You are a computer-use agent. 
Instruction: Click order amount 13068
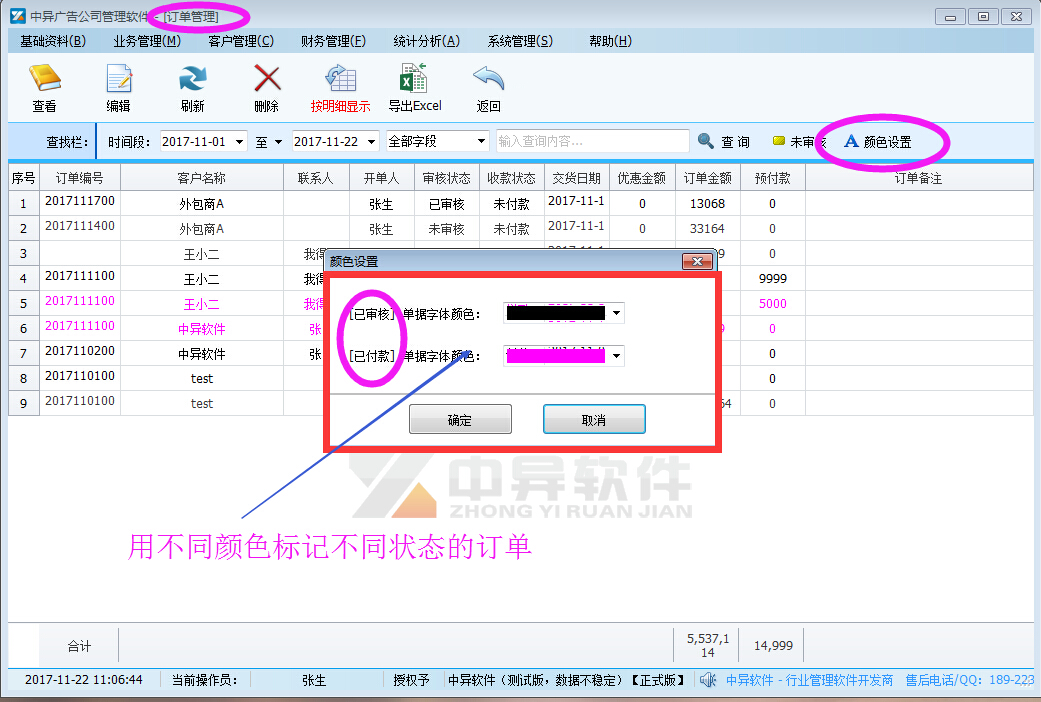click(708, 204)
